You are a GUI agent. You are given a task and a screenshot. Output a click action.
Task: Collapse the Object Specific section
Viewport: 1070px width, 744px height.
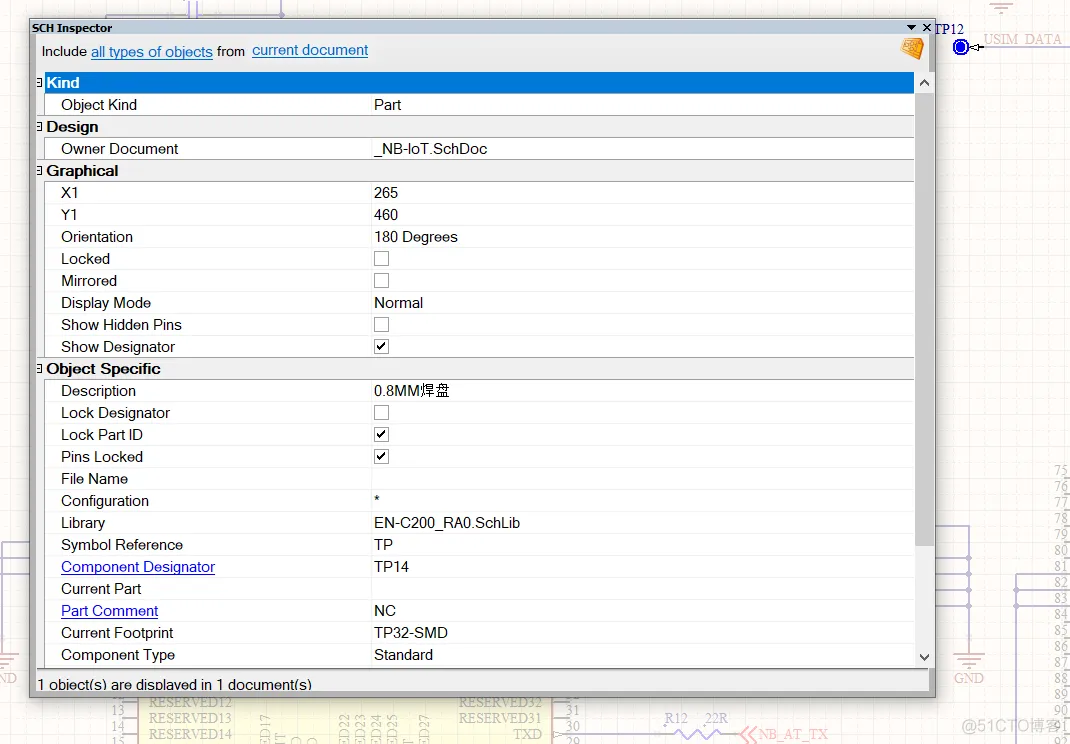[x=40, y=369]
